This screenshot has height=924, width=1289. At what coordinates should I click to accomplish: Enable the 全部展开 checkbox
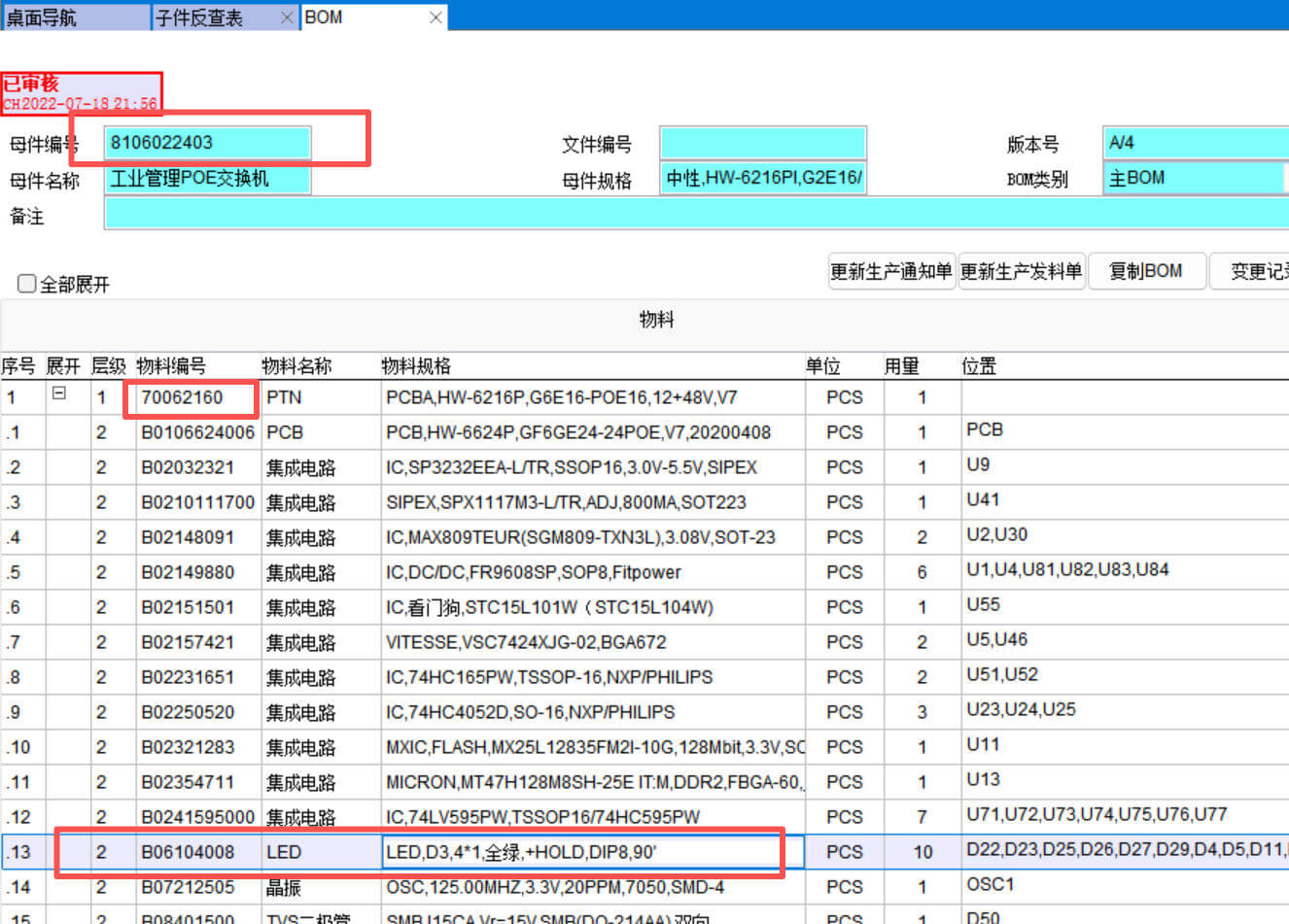tap(27, 284)
